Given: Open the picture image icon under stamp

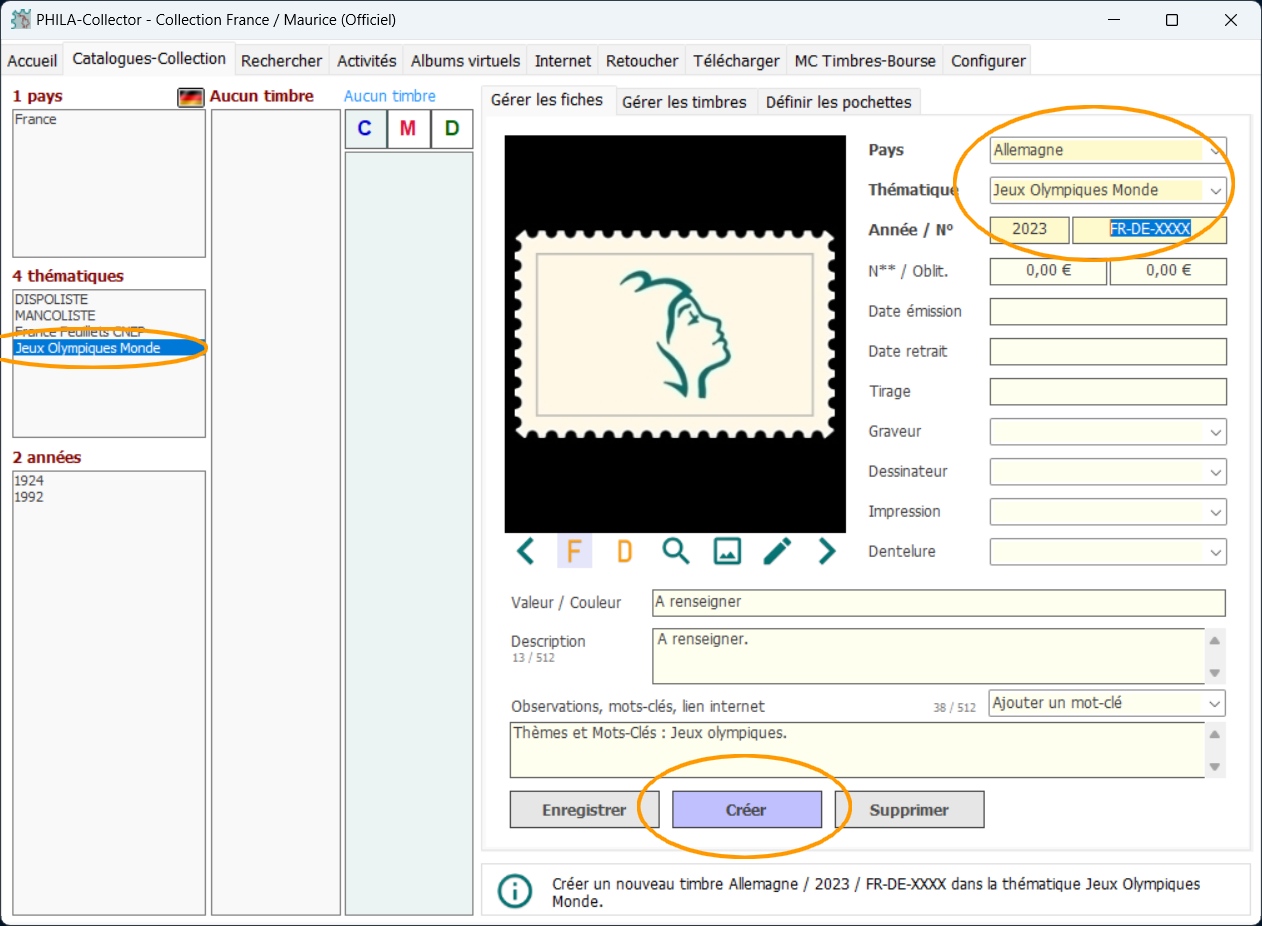Looking at the screenshot, I should pos(727,551).
